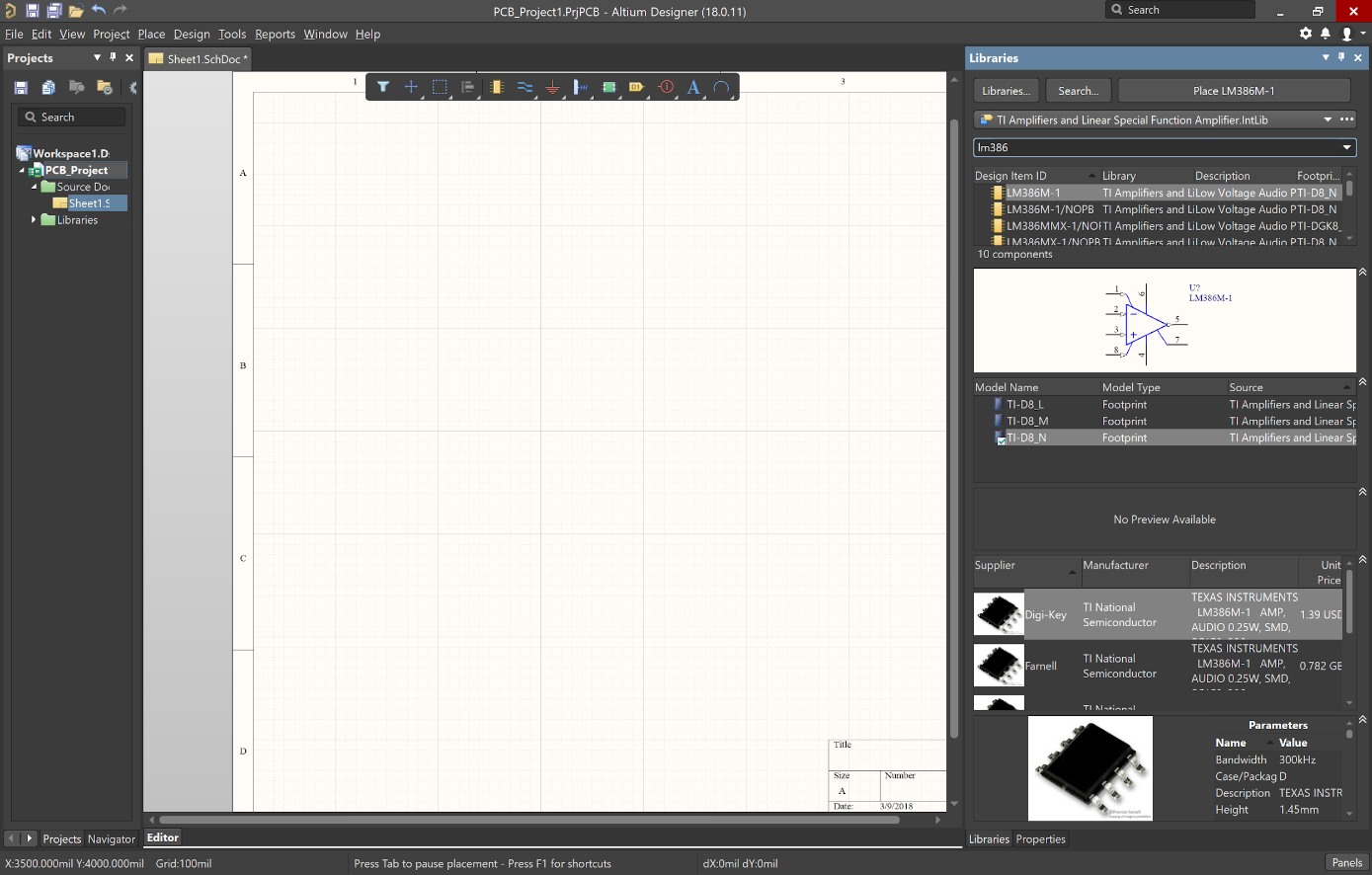This screenshot has height=875, width=1372.
Task: Click the Place LM386M-1 button
Action: click(x=1234, y=91)
